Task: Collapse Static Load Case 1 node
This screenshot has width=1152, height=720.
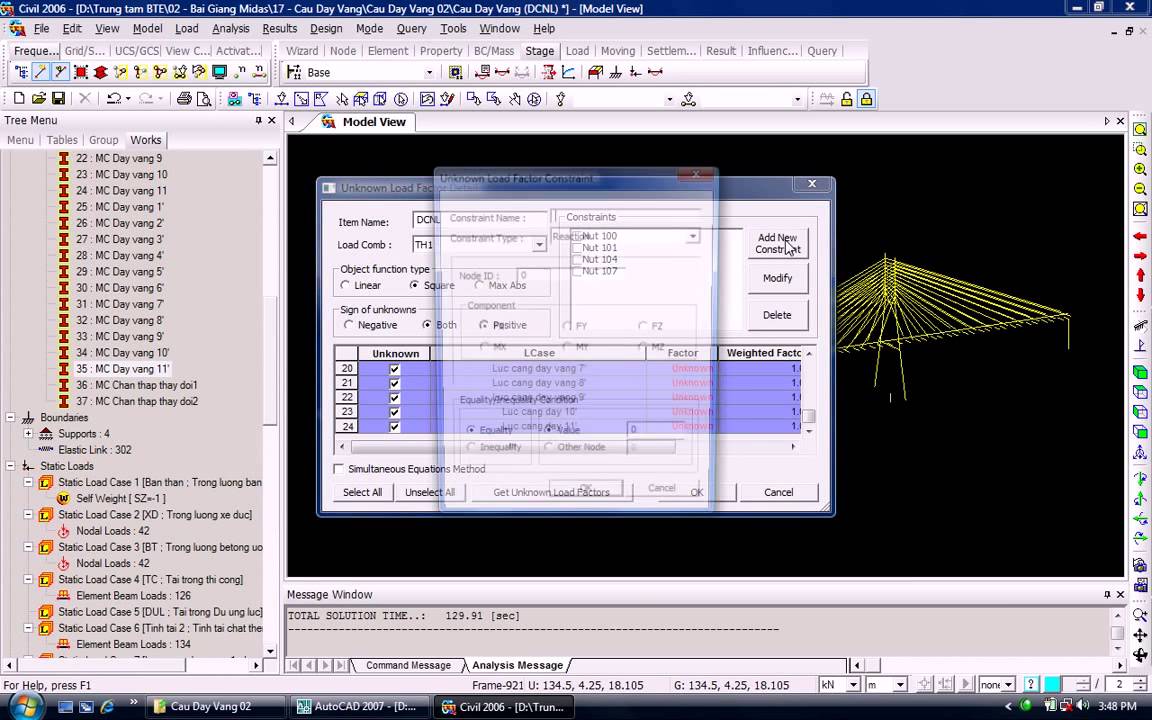Action: click(28, 482)
